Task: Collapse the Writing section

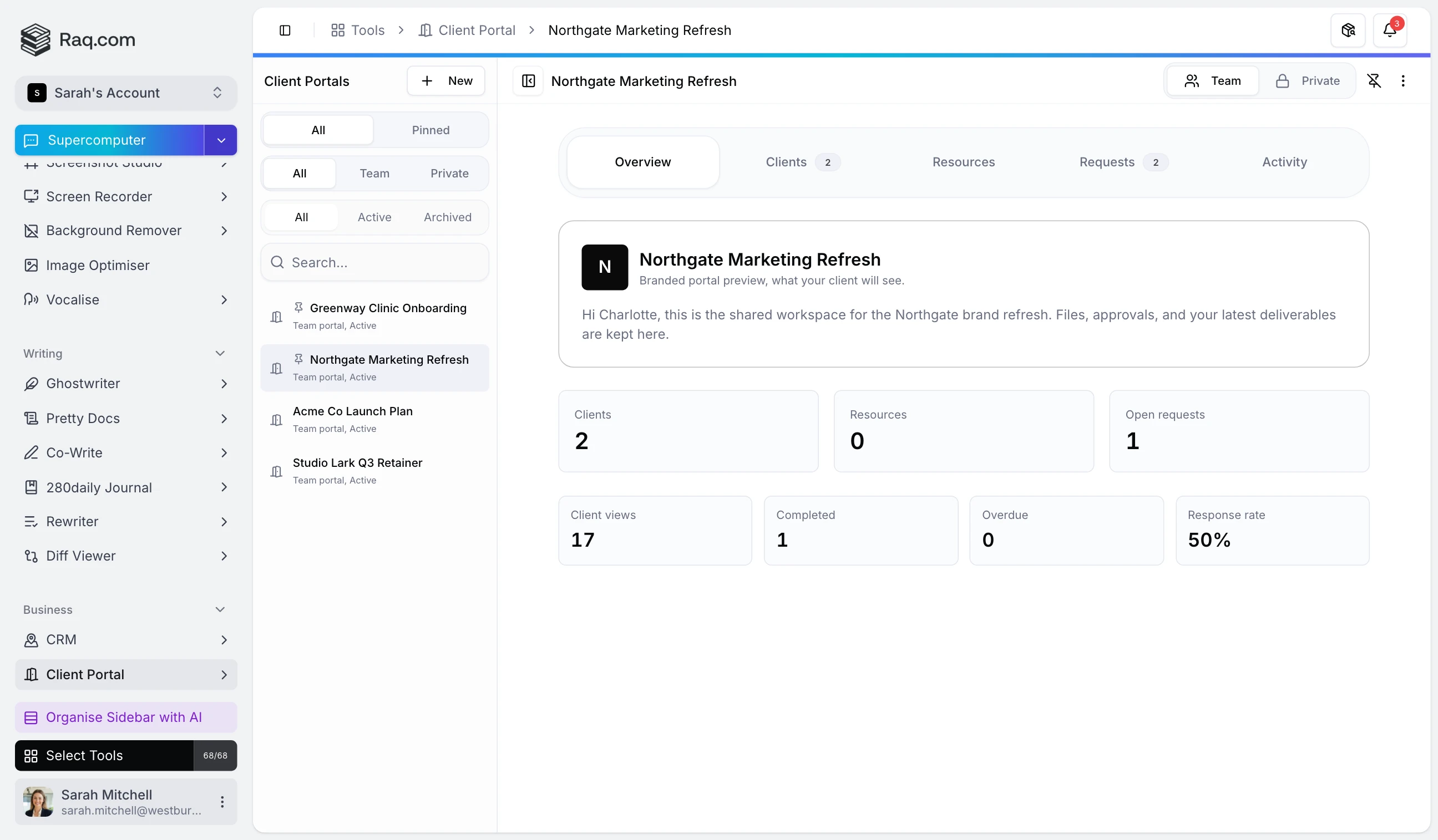Action: click(x=220, y=354)
